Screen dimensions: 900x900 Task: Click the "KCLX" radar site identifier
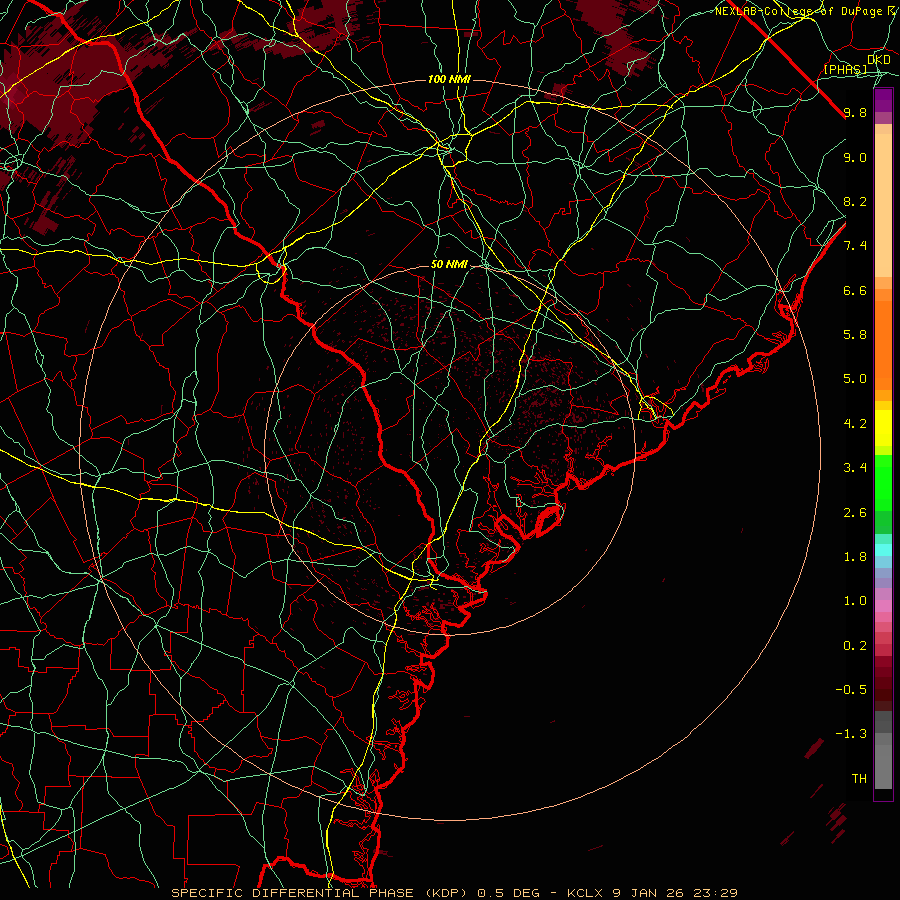click(587, 893)
